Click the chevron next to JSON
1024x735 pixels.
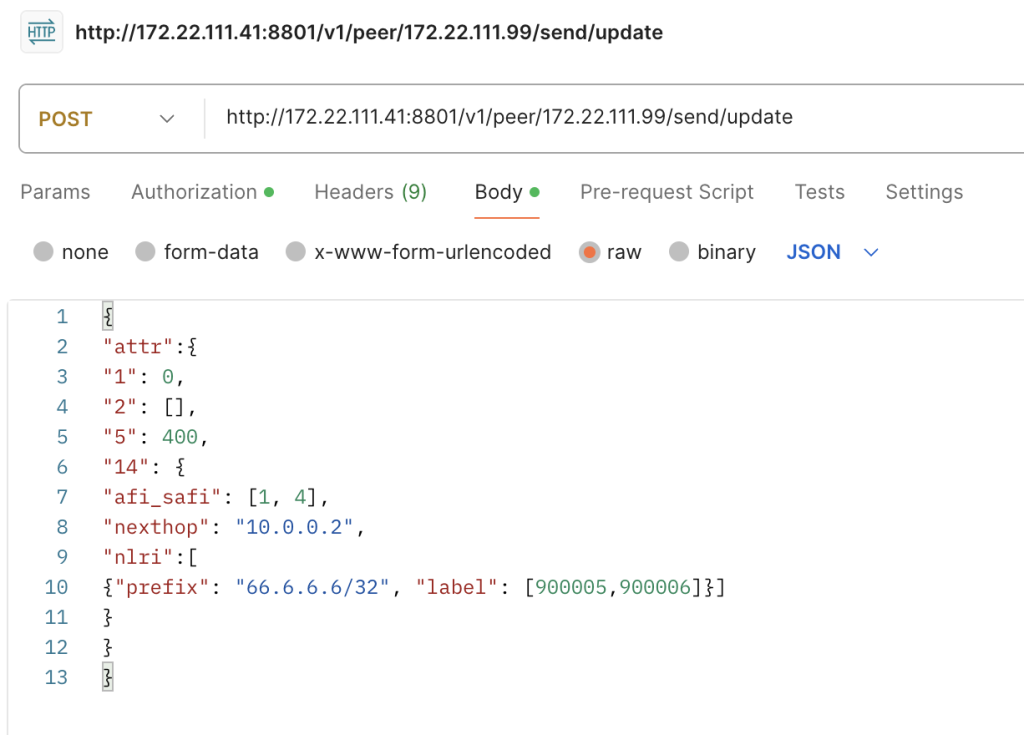870,253
